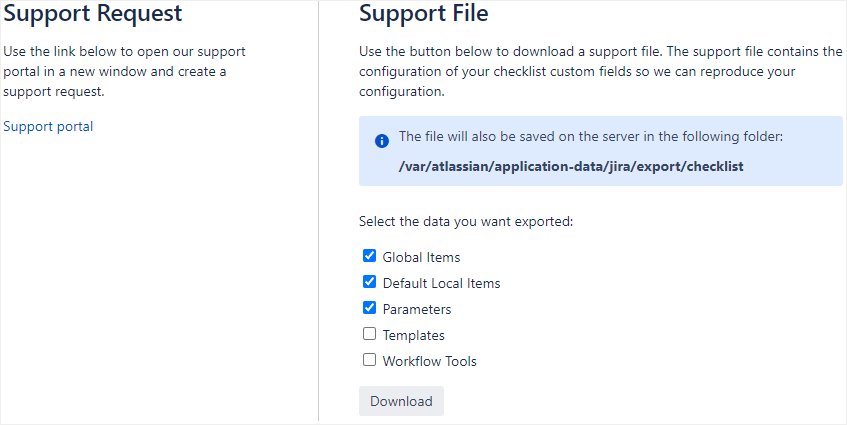Viewport: 847px width, 425px height.
Task: Click the export checklist folder path text
Action: [570, 166]
